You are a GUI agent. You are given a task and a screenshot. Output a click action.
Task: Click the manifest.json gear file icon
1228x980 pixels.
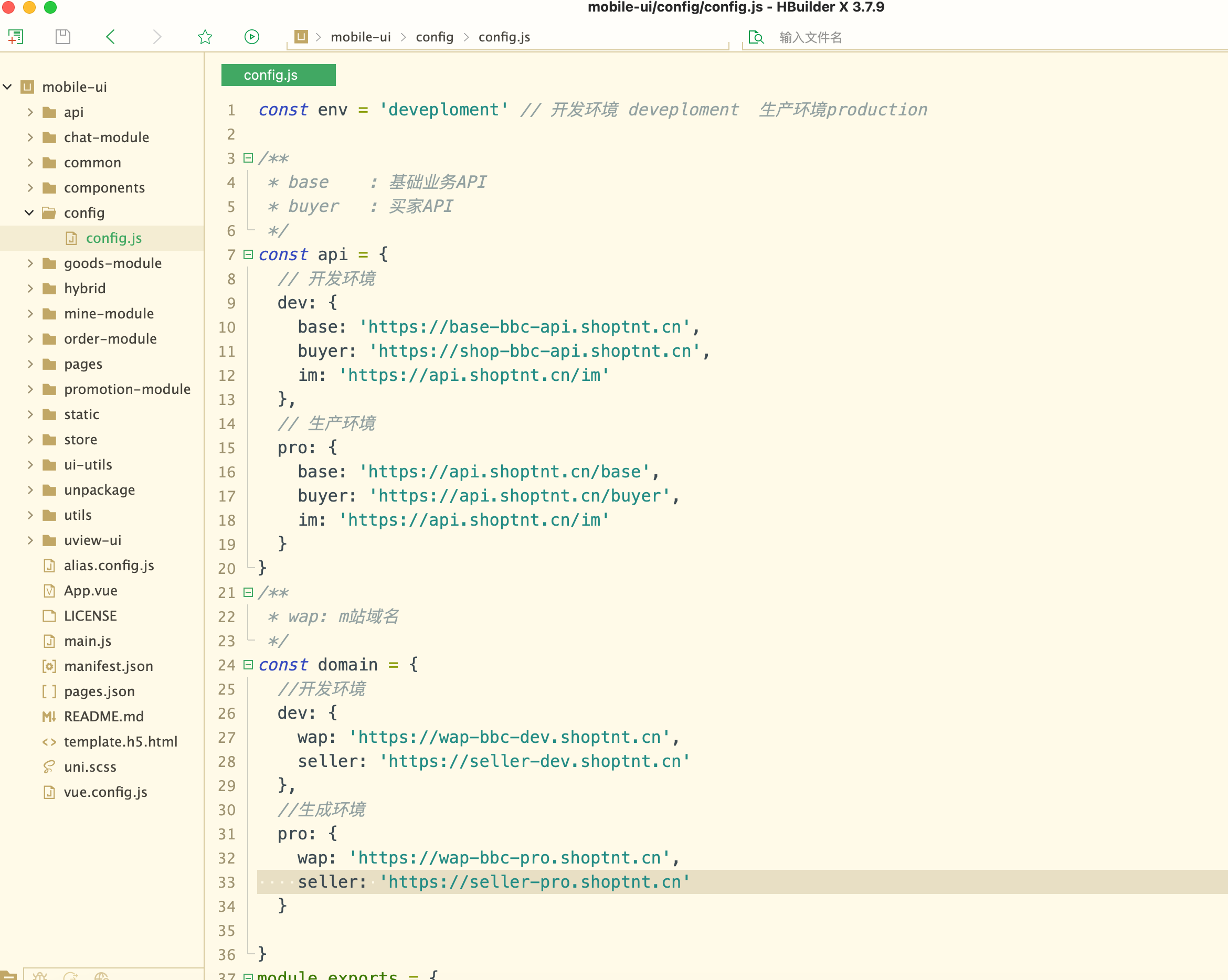click(x=49, y=666)
